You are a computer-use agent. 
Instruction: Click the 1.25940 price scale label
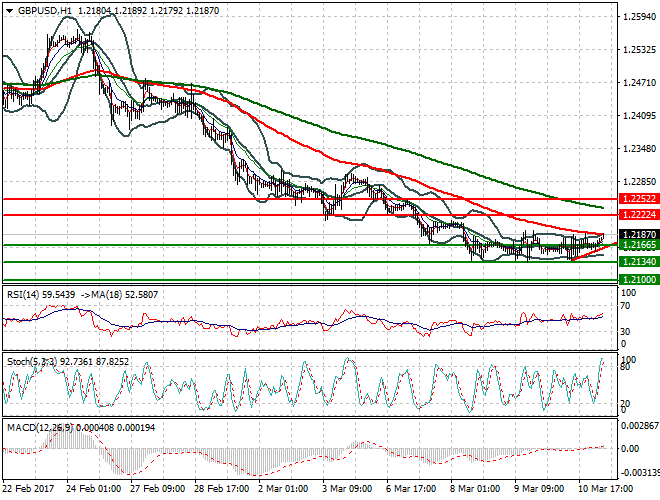(638, 17)
